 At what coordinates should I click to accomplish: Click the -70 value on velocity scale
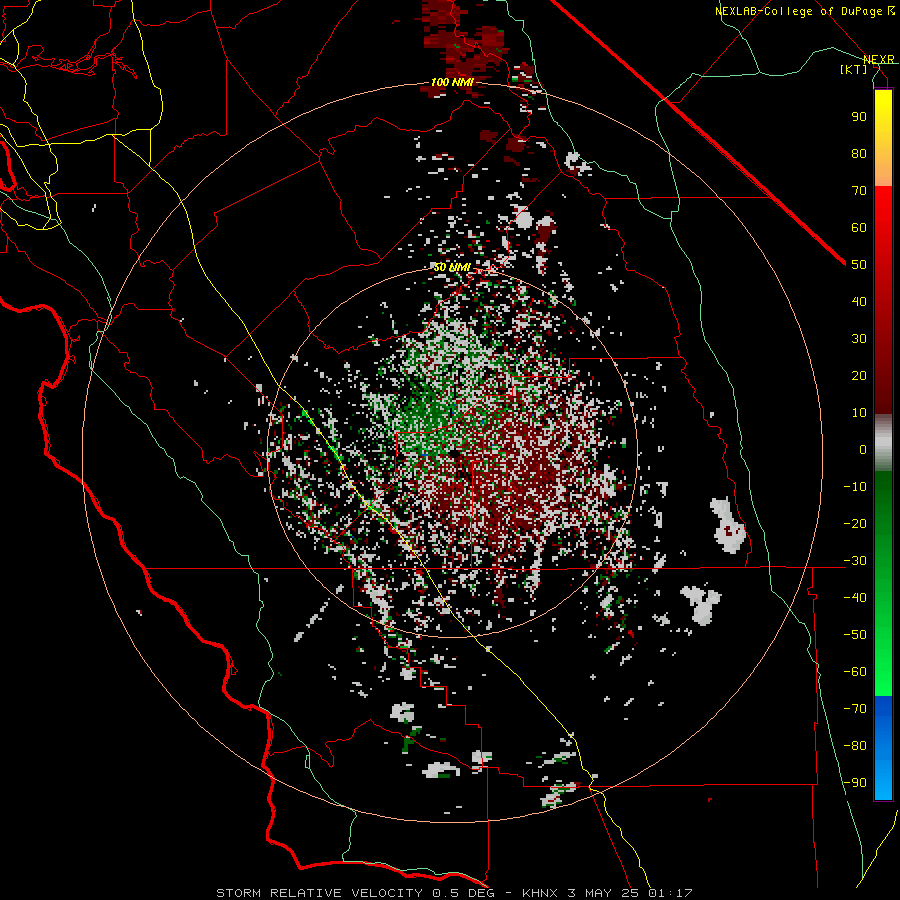click(x=855, y=709)
